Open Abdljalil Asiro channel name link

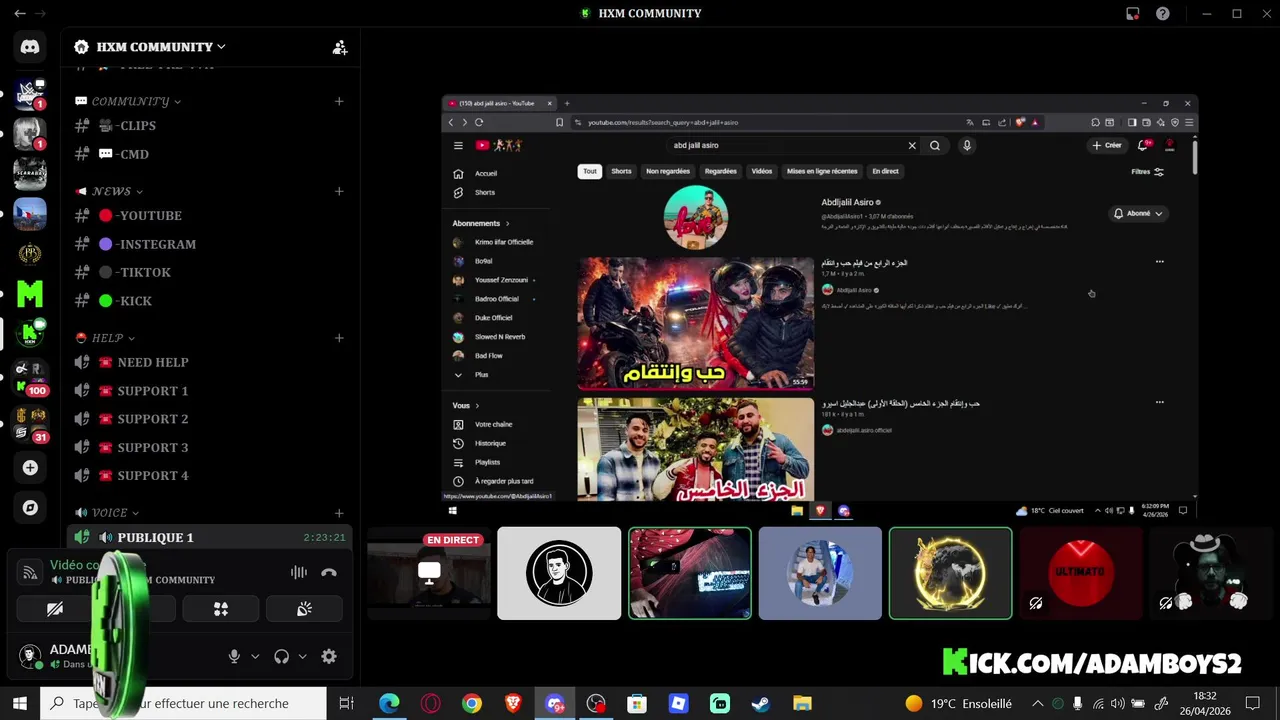coord(847,202)
